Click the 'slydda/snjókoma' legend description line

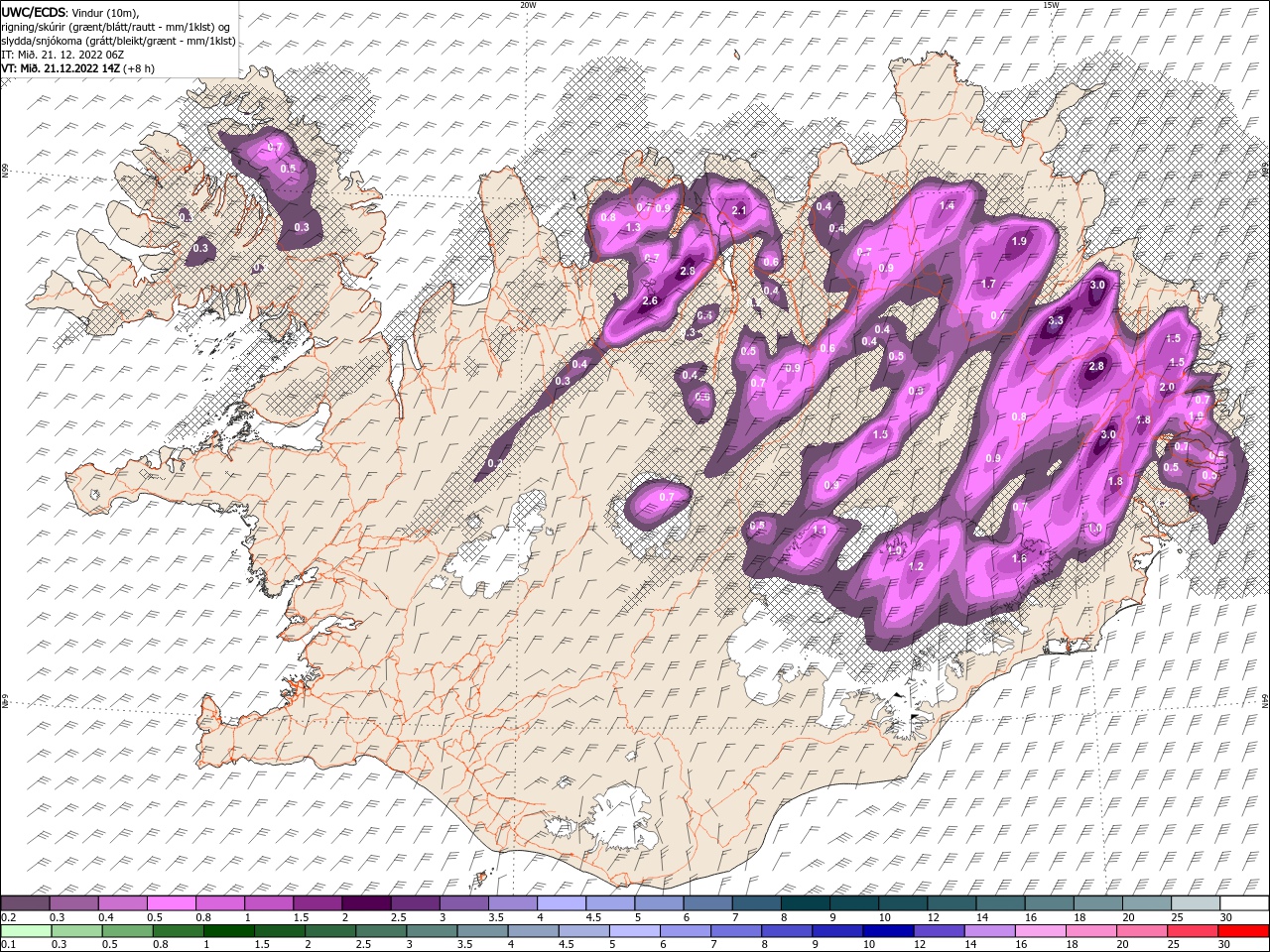tap(118, 40)
